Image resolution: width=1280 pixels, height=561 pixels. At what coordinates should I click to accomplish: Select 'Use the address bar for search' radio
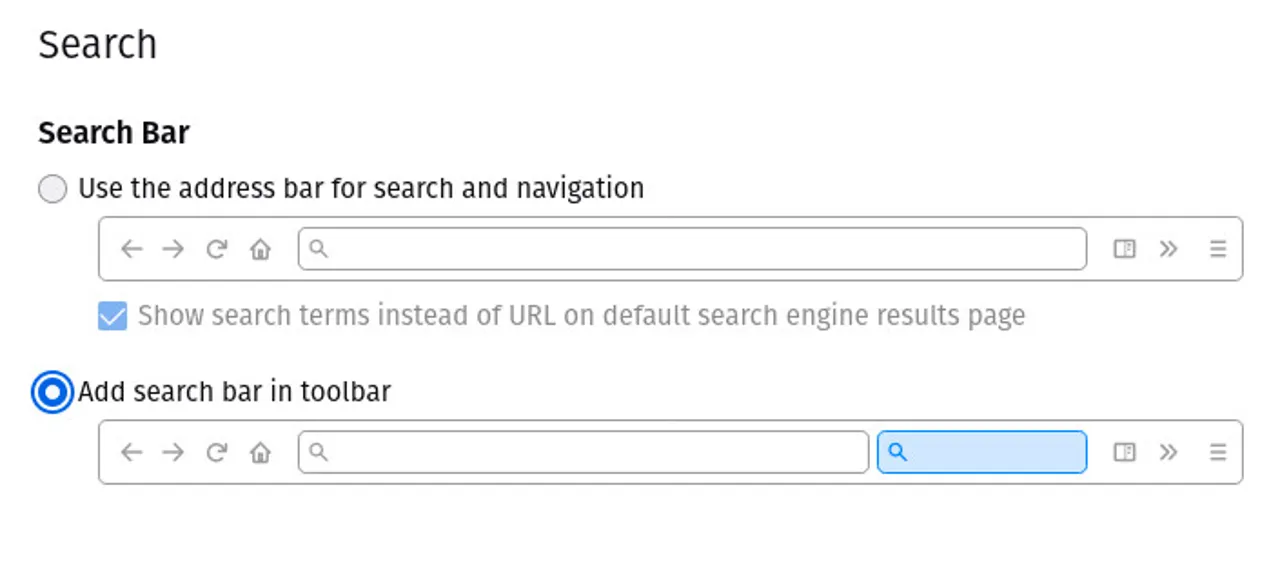point(52,189)
